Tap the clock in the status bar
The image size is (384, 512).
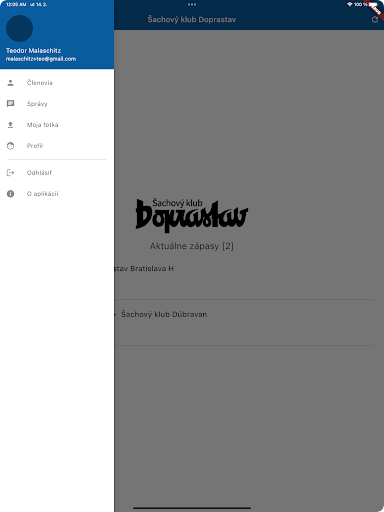(x=16, y=4)
